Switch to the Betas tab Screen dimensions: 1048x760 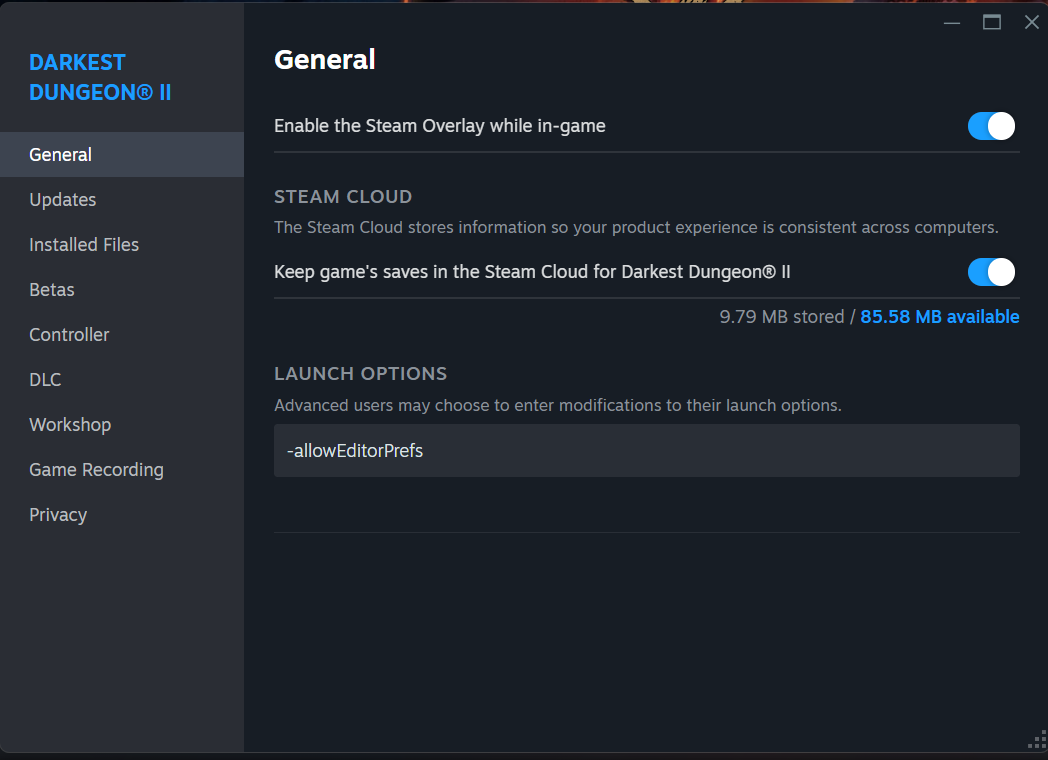point(52,290)
